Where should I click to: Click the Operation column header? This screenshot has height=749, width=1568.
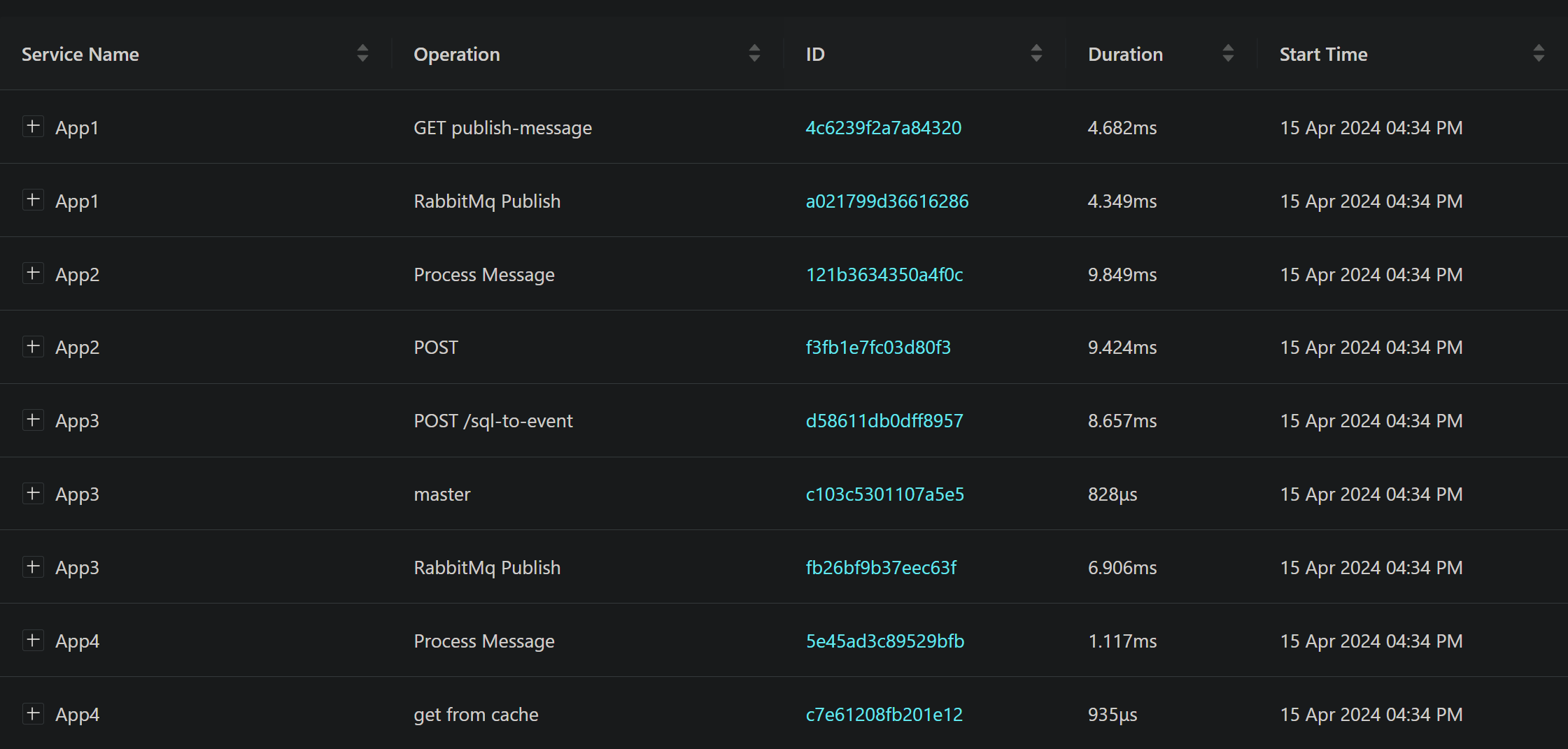pos(588,54)
